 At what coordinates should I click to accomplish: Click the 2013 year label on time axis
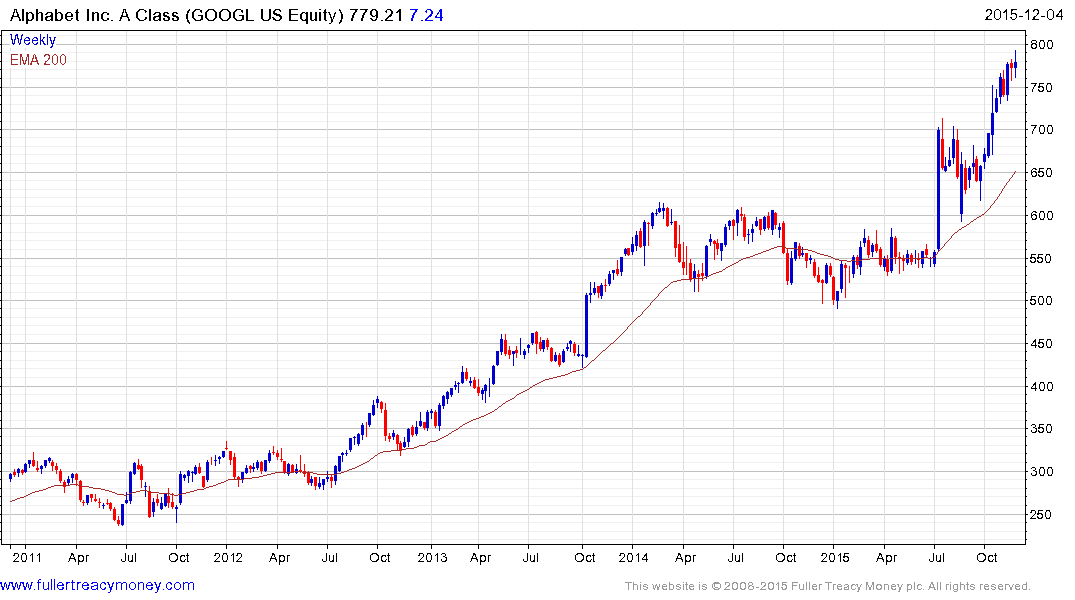[x=432, y=557]
